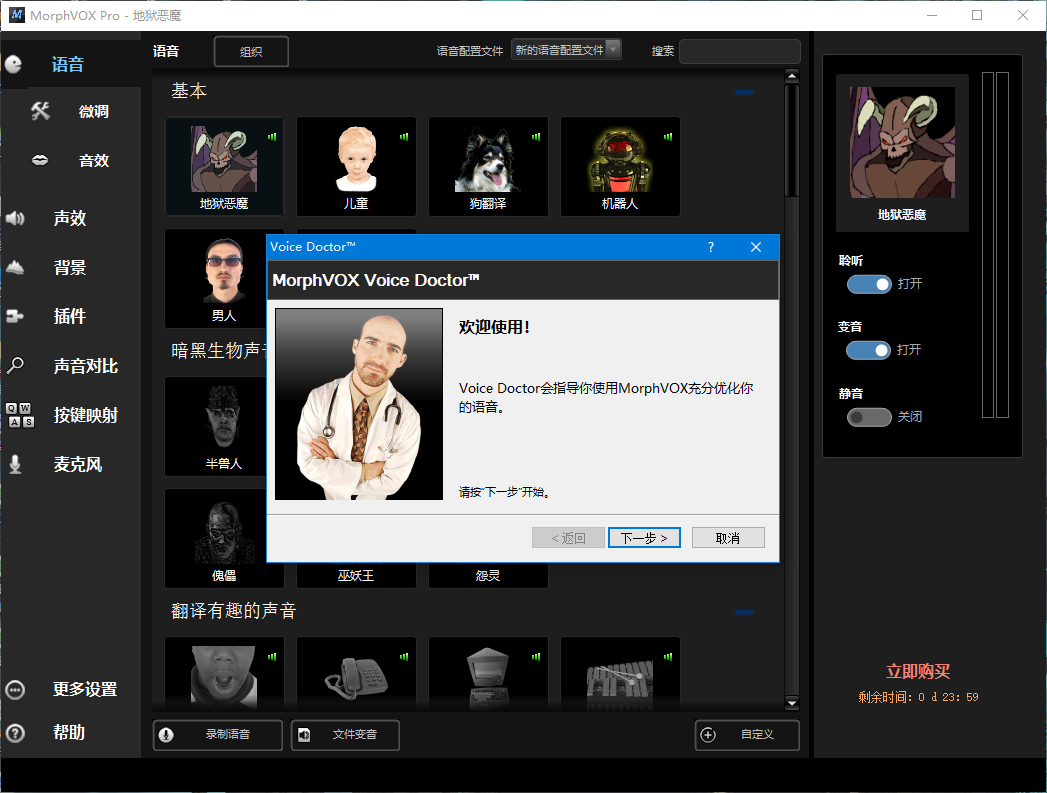Select the 机器人 robot voice

(x=620, y=167)
